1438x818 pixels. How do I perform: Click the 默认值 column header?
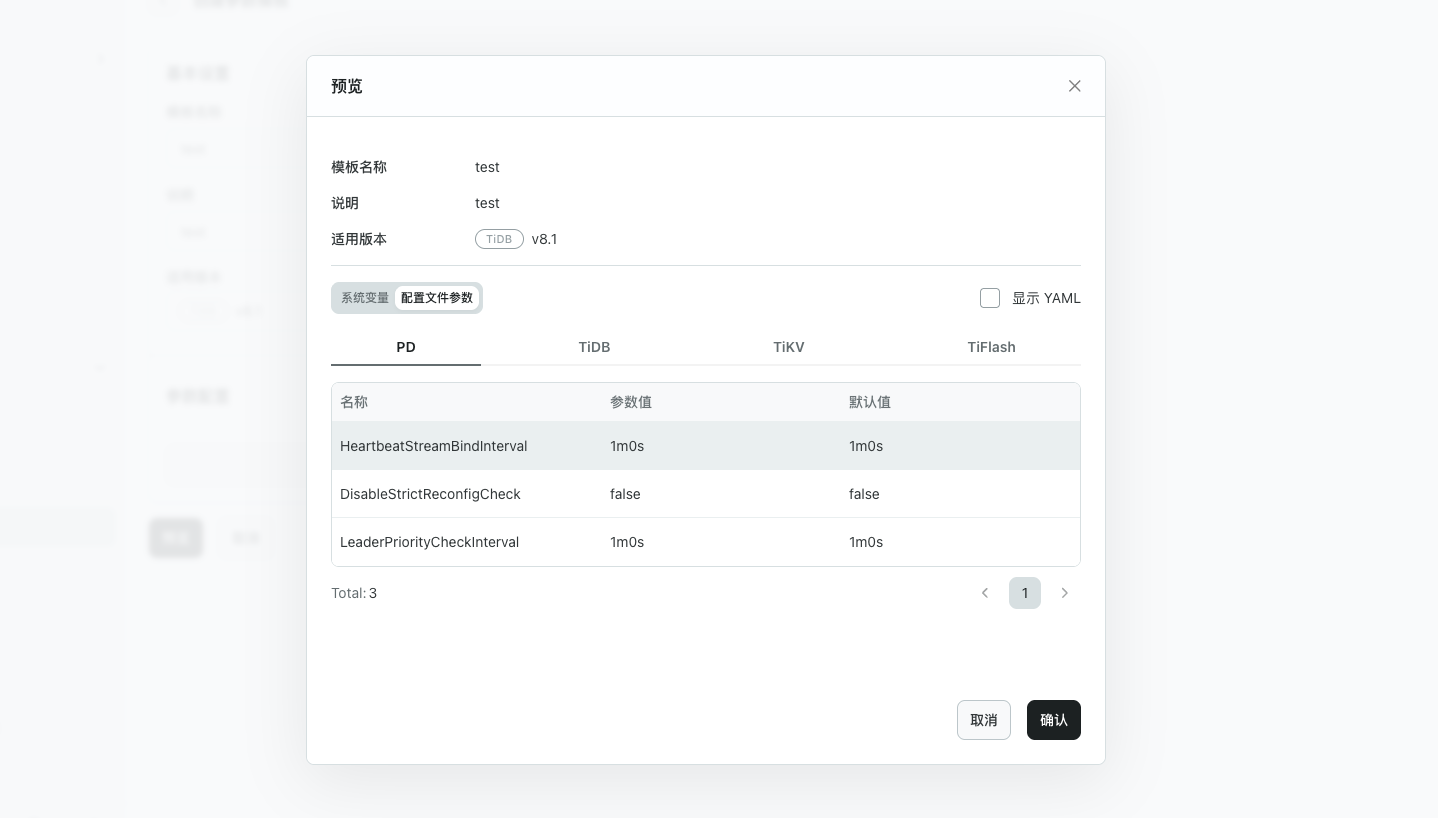870,402
